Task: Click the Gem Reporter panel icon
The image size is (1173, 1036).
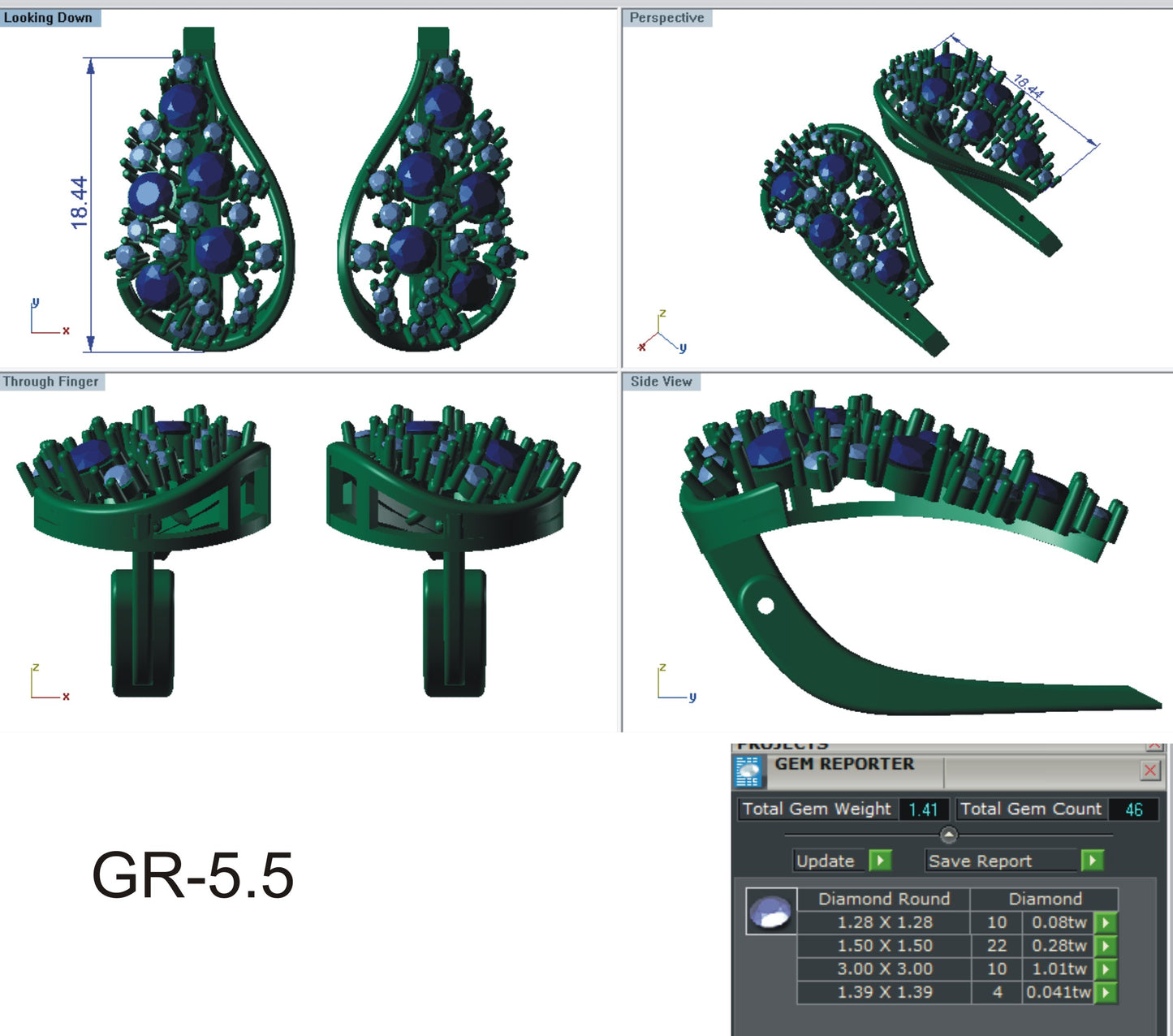Action: [748, 771]
